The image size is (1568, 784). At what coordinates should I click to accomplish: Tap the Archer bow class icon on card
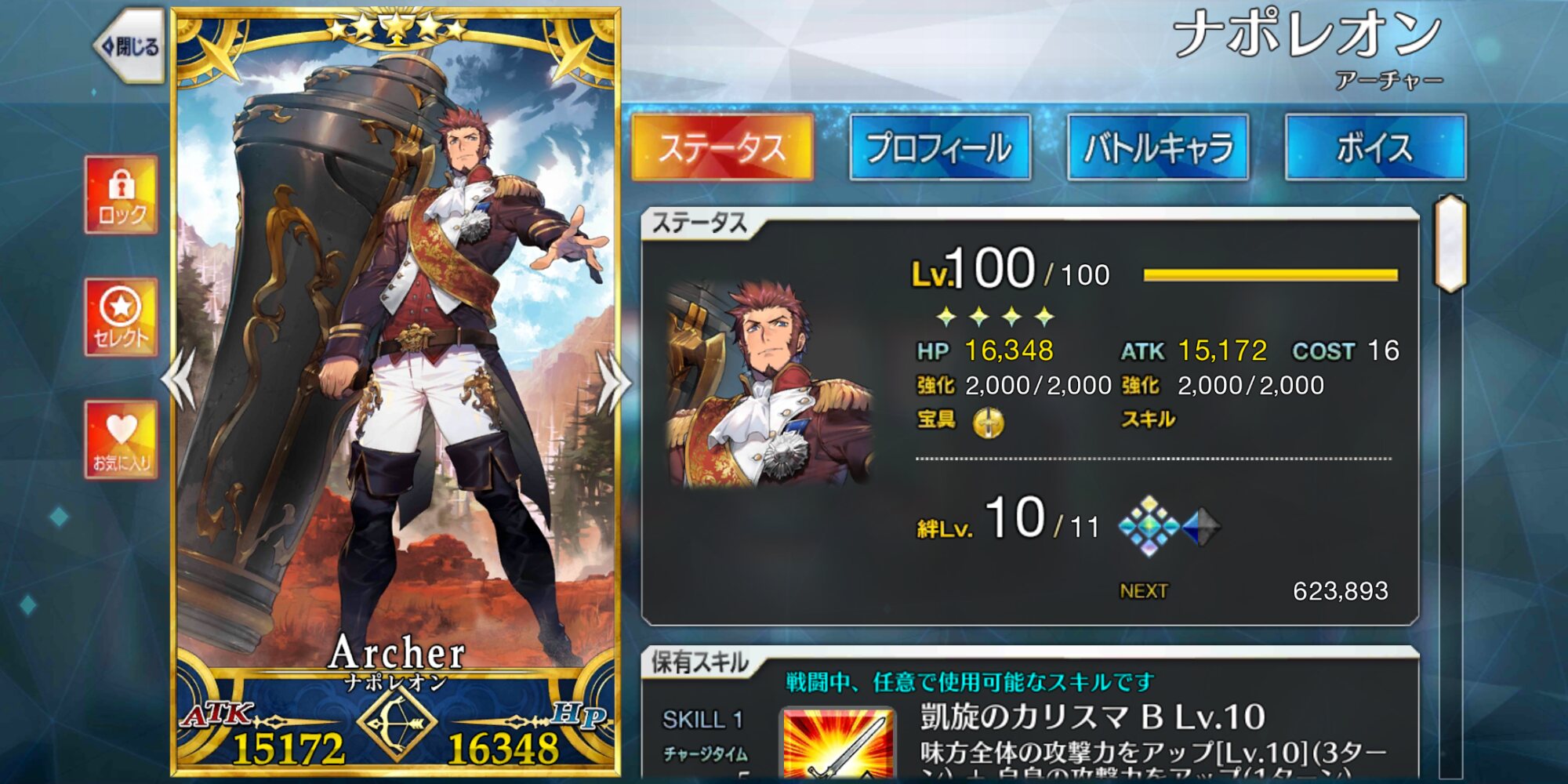397,721
